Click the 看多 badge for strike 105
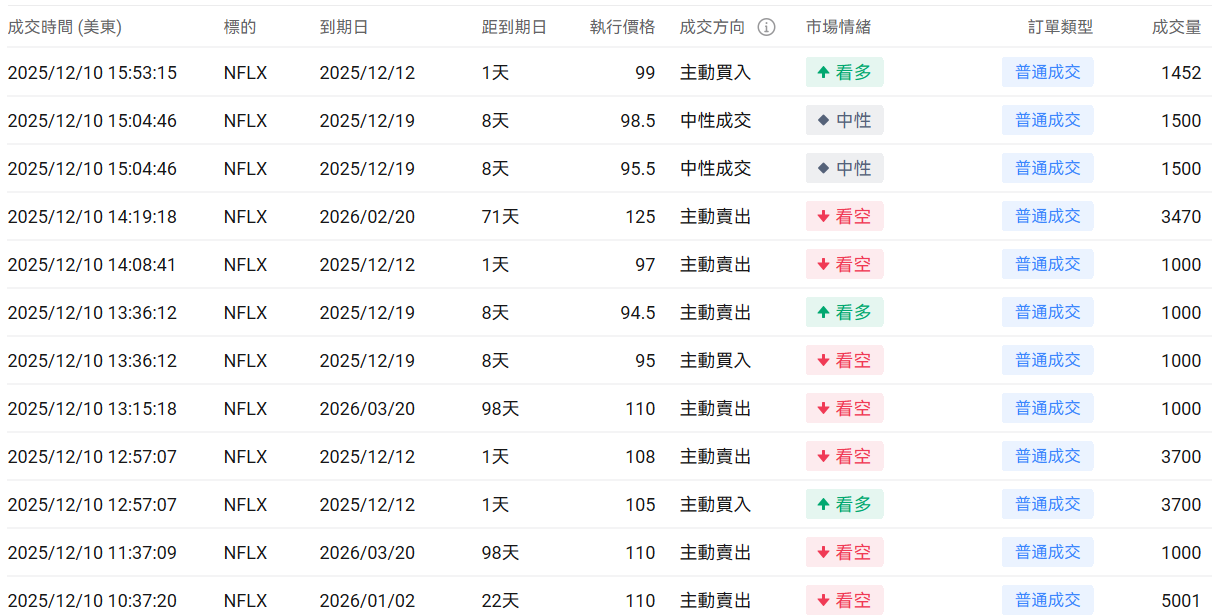 tap(844, 505)
